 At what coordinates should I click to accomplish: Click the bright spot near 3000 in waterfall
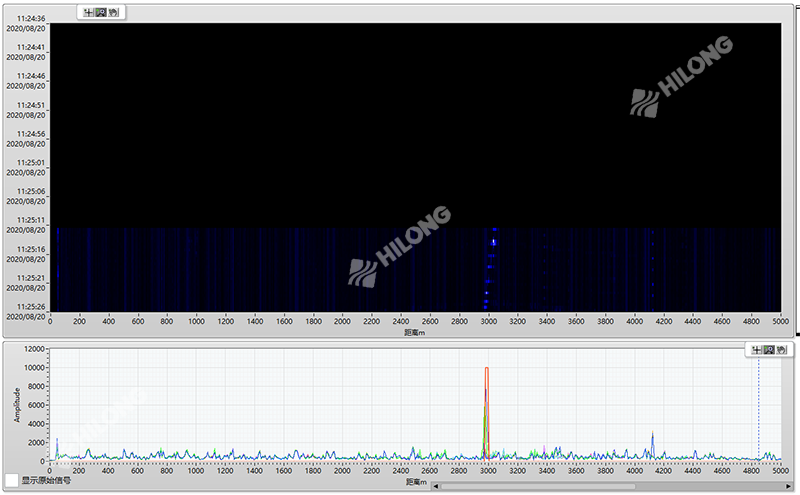coord(493,242)
